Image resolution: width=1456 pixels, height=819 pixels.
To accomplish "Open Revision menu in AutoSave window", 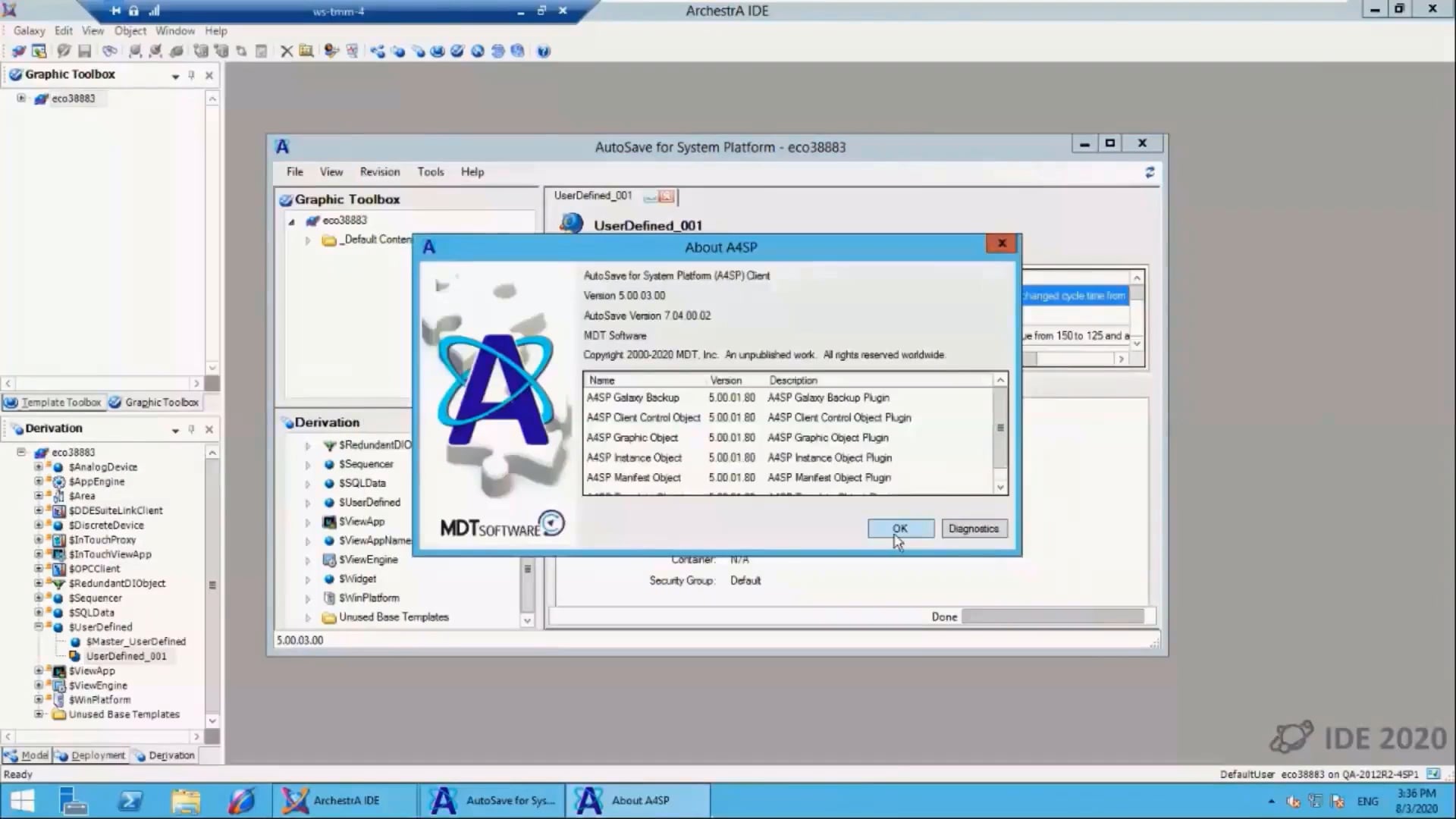I will (380, 172).
